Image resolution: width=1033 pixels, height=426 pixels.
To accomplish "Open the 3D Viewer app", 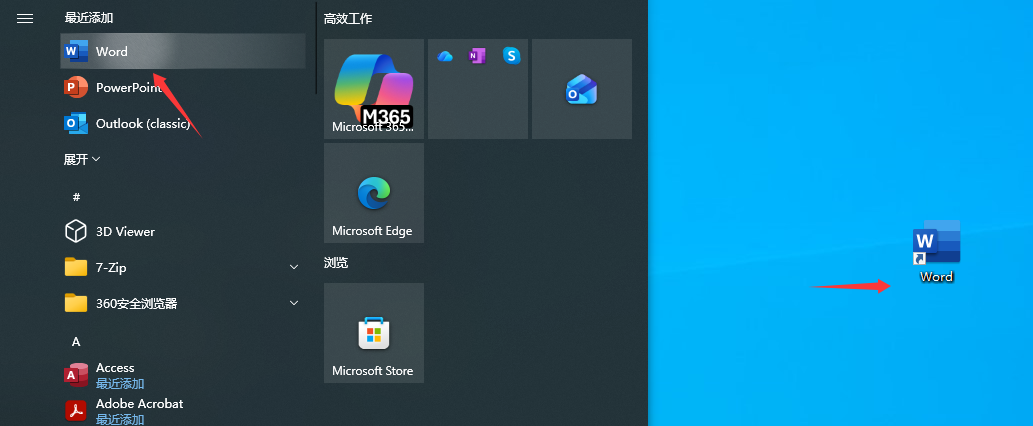I will (x=125, y=232).
